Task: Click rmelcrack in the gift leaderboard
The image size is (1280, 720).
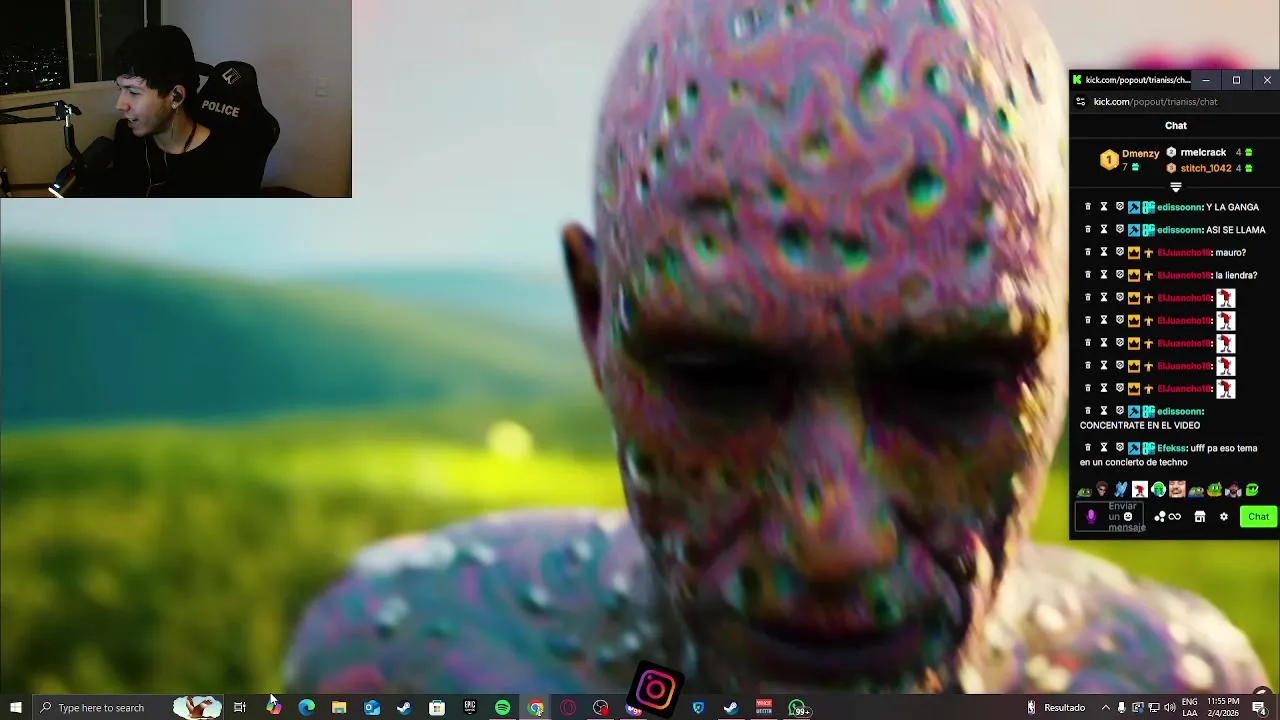Action: click(1203, 153)
